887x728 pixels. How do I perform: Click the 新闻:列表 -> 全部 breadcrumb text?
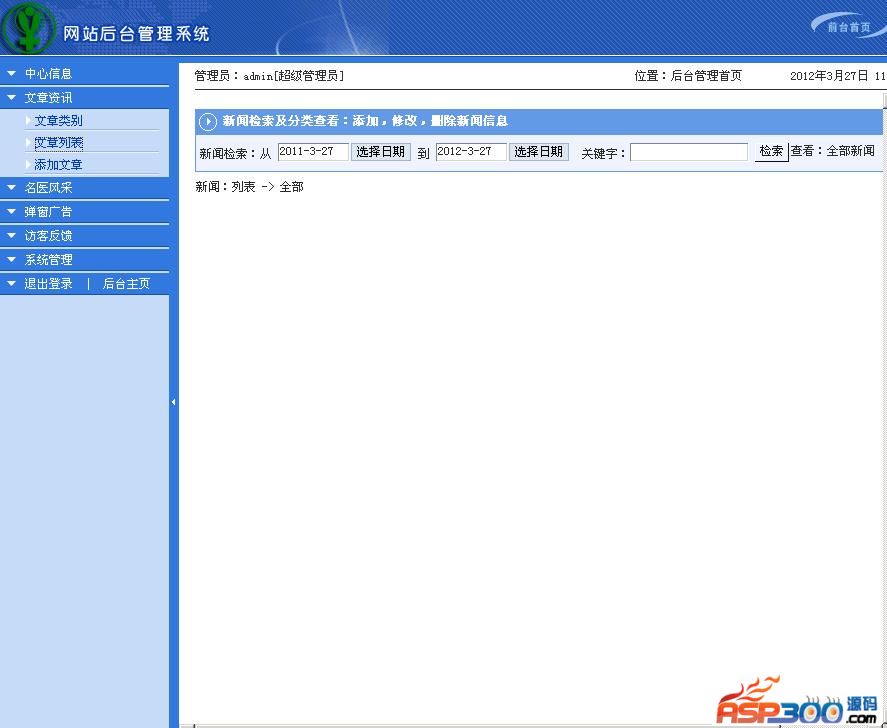(x=249, y=187)
